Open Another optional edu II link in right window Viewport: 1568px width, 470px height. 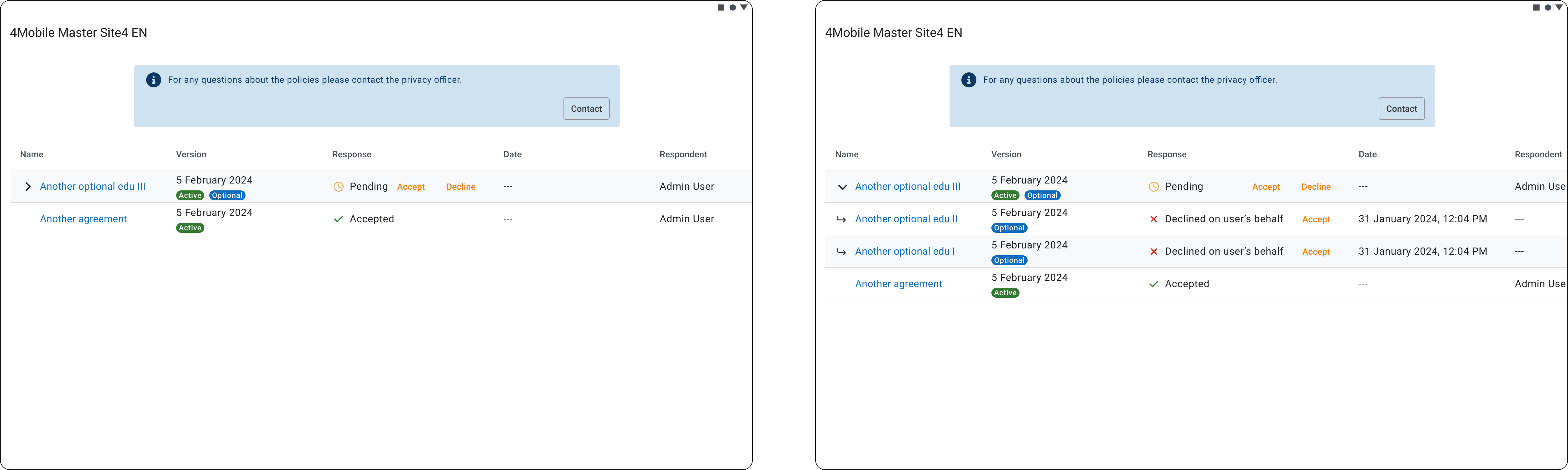pyautogui.click(x=906, y=219)
